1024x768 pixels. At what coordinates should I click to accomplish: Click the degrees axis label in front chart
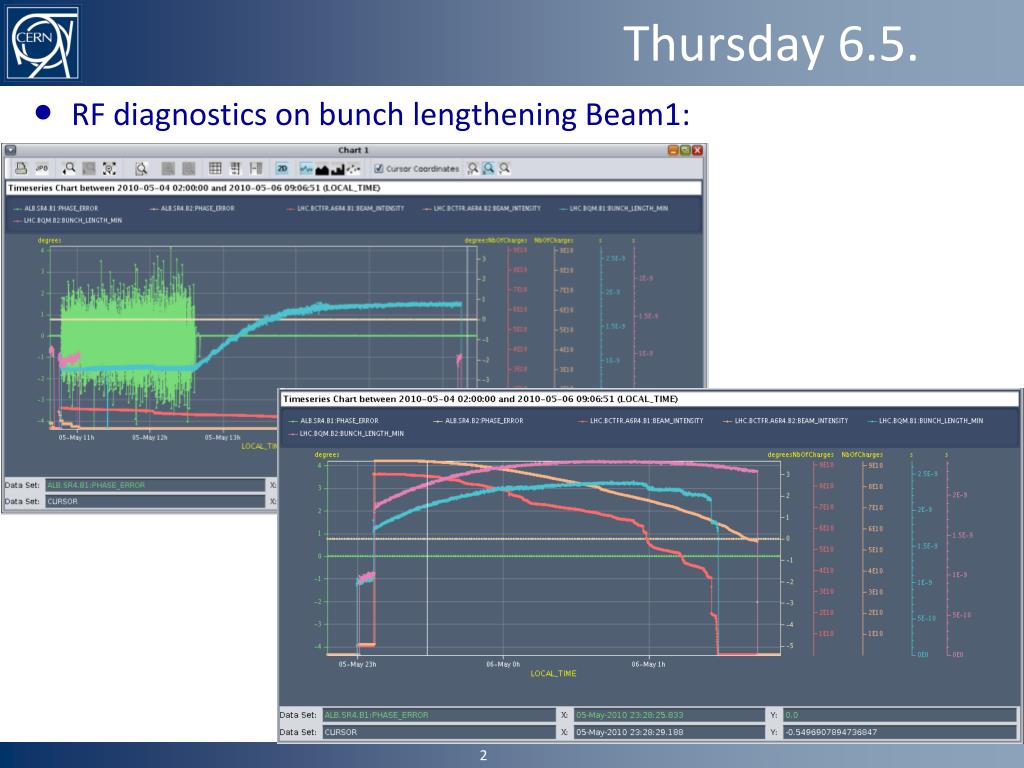pyautogui.click(x=327, y=455)
